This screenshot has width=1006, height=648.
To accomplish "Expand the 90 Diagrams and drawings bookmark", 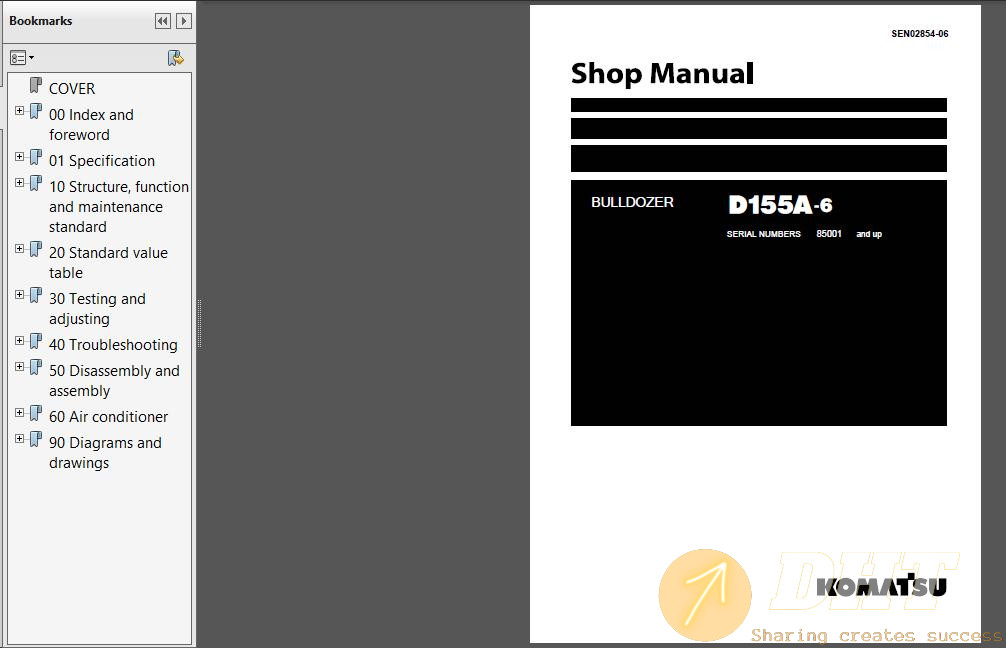I will click(19, 439).
